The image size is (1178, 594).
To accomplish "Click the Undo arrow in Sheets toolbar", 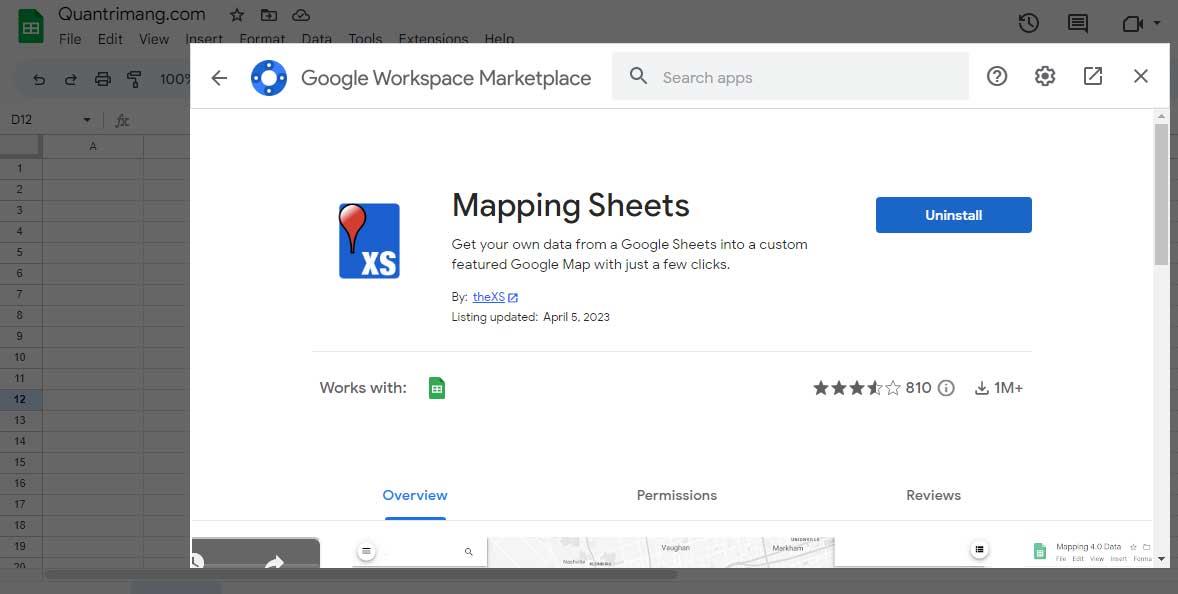I will tap(39, 79).
